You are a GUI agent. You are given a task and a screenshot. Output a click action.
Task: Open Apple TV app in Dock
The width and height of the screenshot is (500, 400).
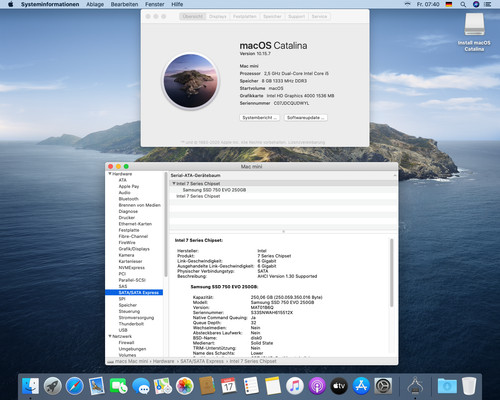[x=339, y=386]
